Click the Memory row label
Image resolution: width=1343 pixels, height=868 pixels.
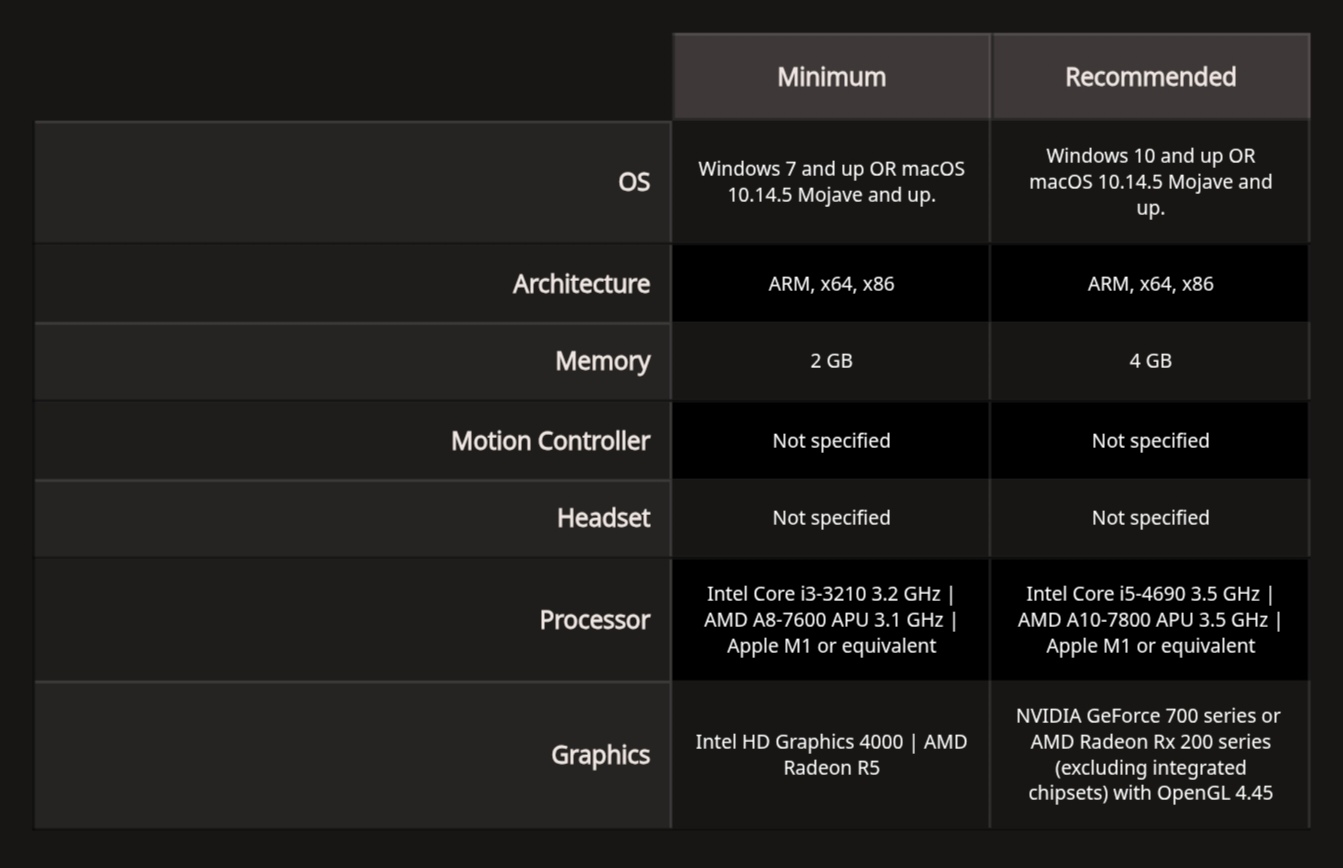[x=602, y=361]
